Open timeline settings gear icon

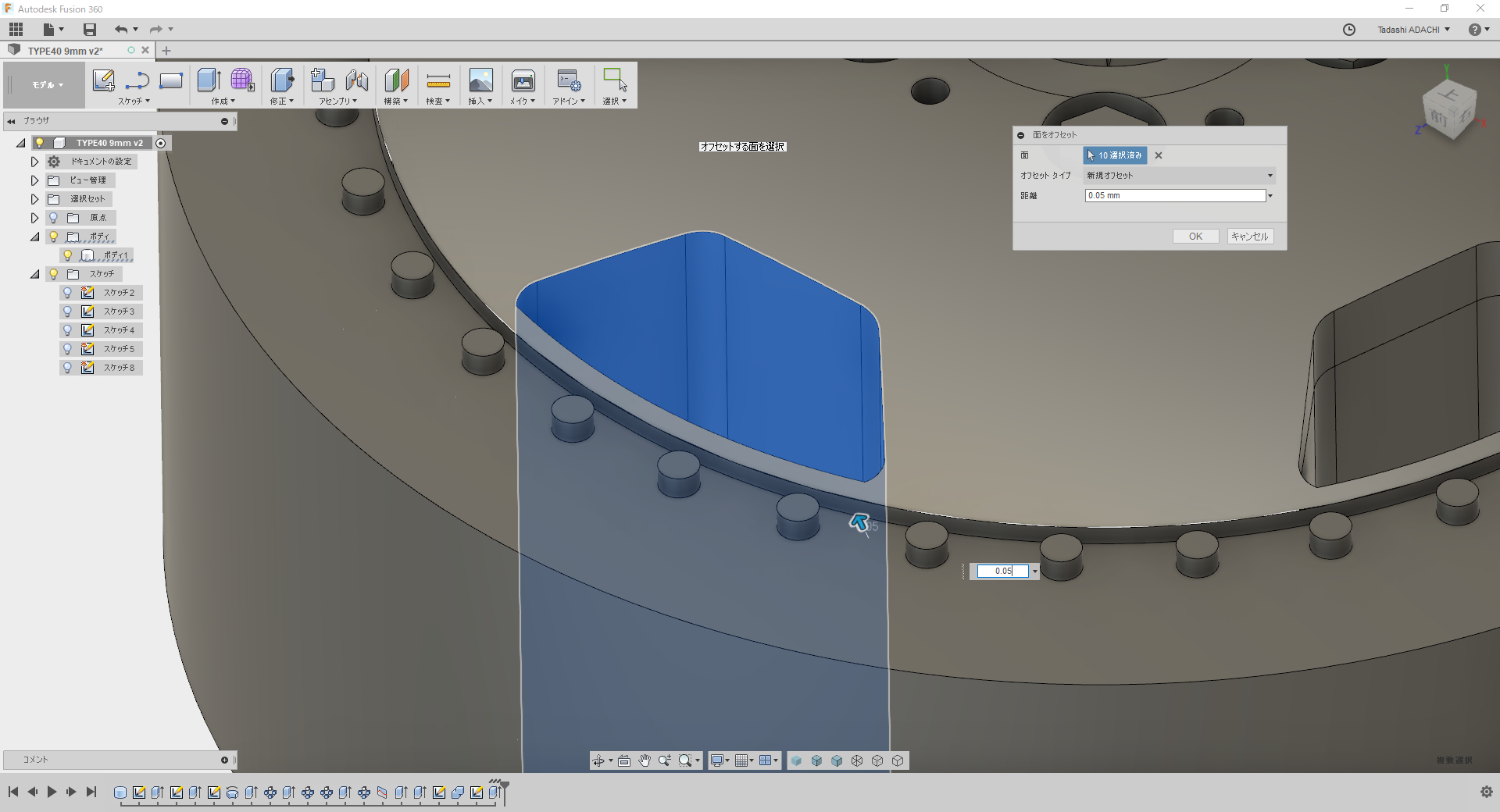click(x=1486, y=792)
